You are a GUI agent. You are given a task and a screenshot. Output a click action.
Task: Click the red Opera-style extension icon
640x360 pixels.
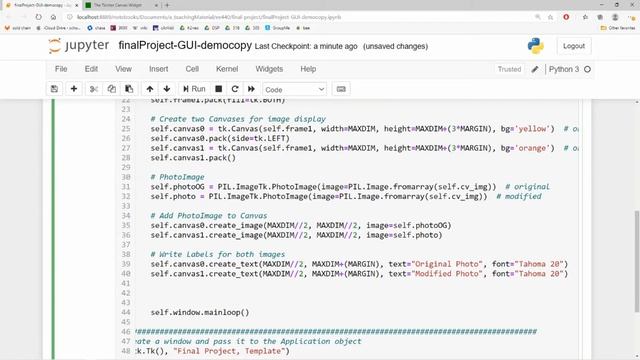click(566, 17)
